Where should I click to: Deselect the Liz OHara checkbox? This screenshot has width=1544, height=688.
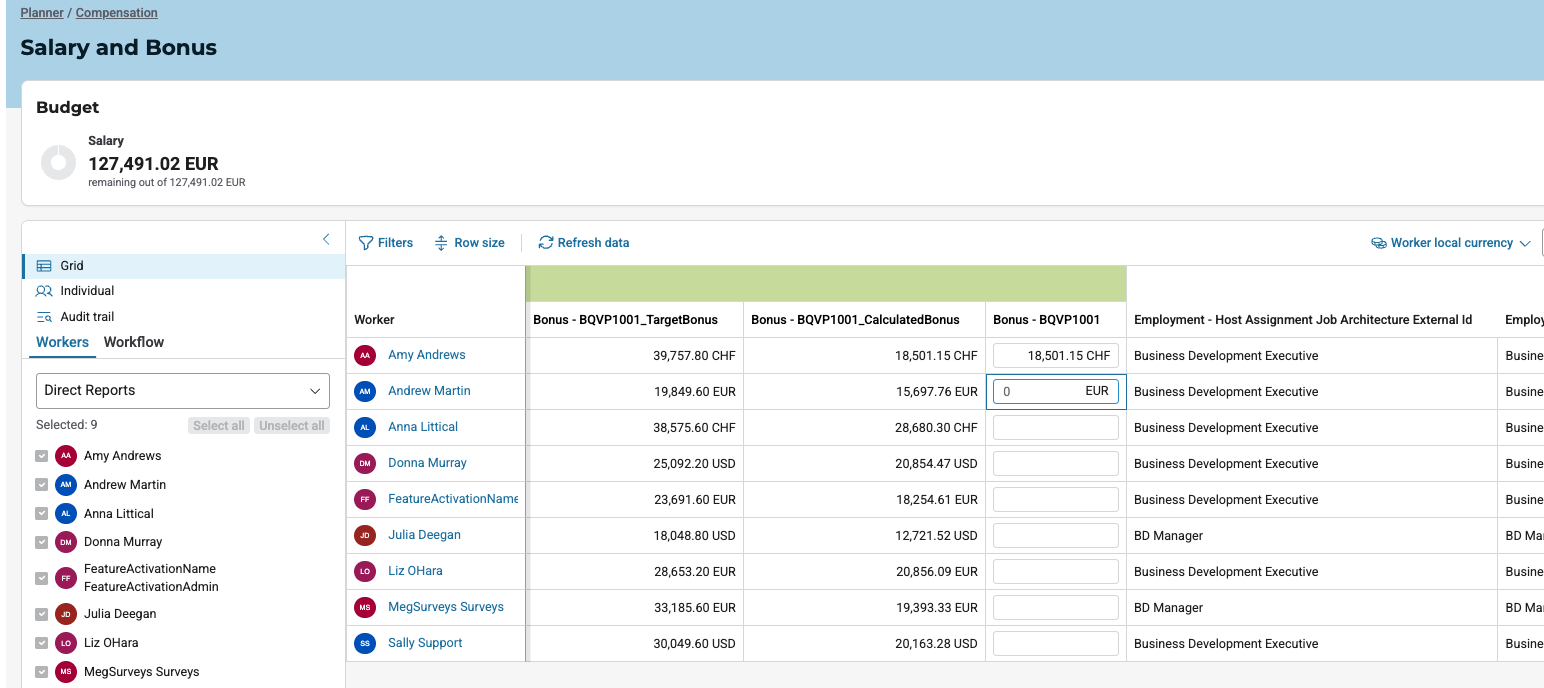(x=41, y=643)
